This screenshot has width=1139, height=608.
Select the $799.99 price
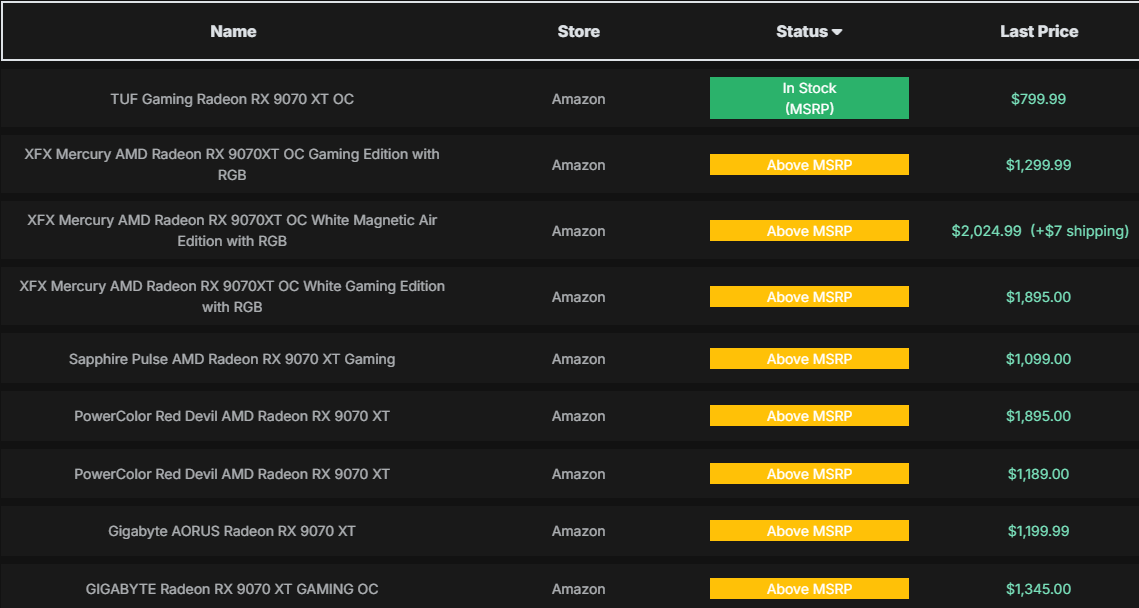pos(1038,99)
